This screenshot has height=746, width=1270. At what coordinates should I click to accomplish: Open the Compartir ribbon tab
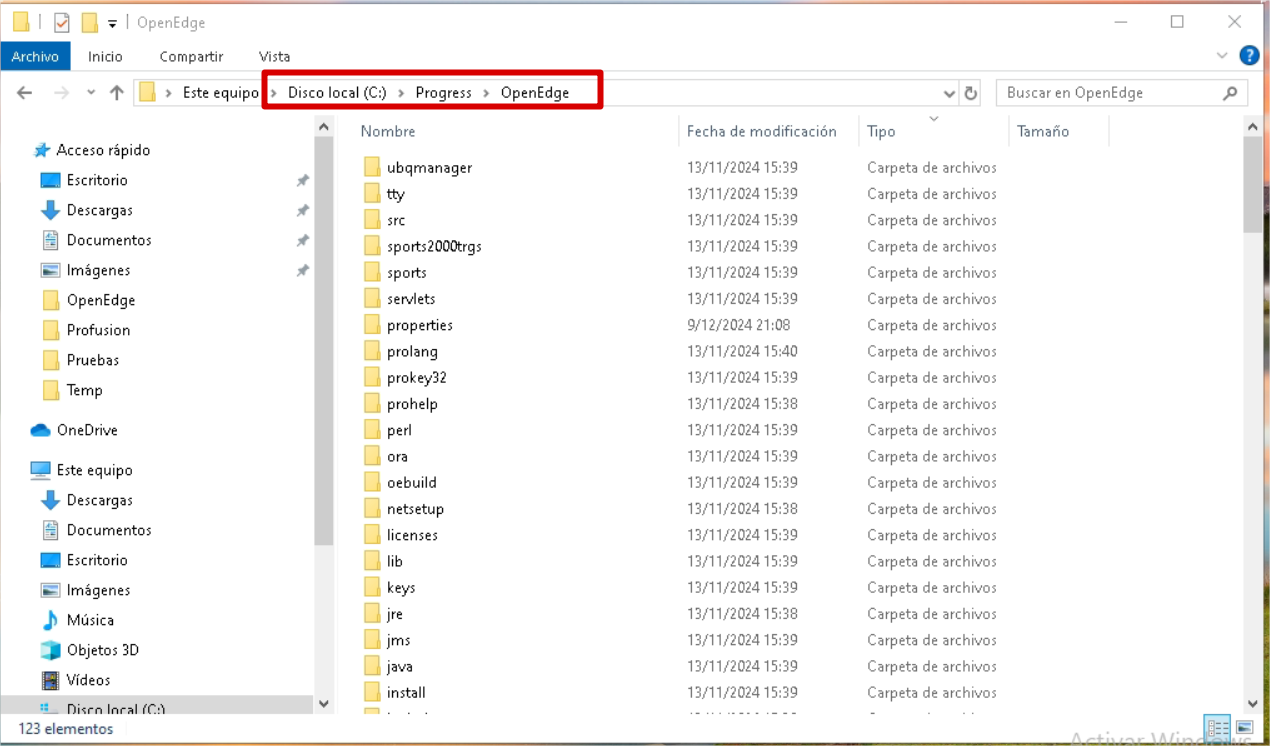click(x=191, y=57)
